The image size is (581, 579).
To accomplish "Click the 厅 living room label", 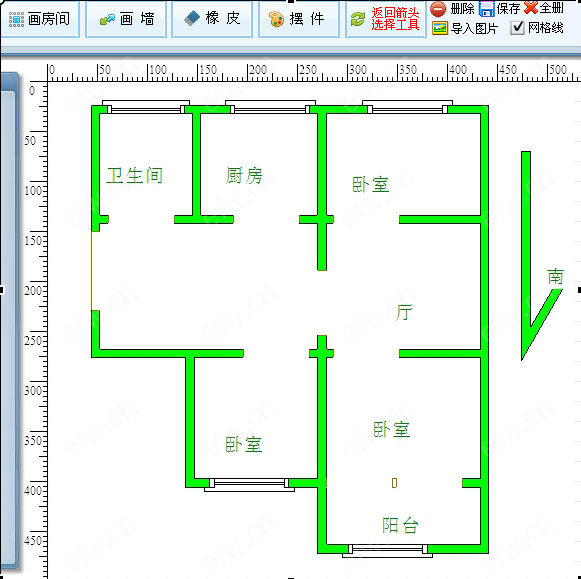I will click(404, 312).
